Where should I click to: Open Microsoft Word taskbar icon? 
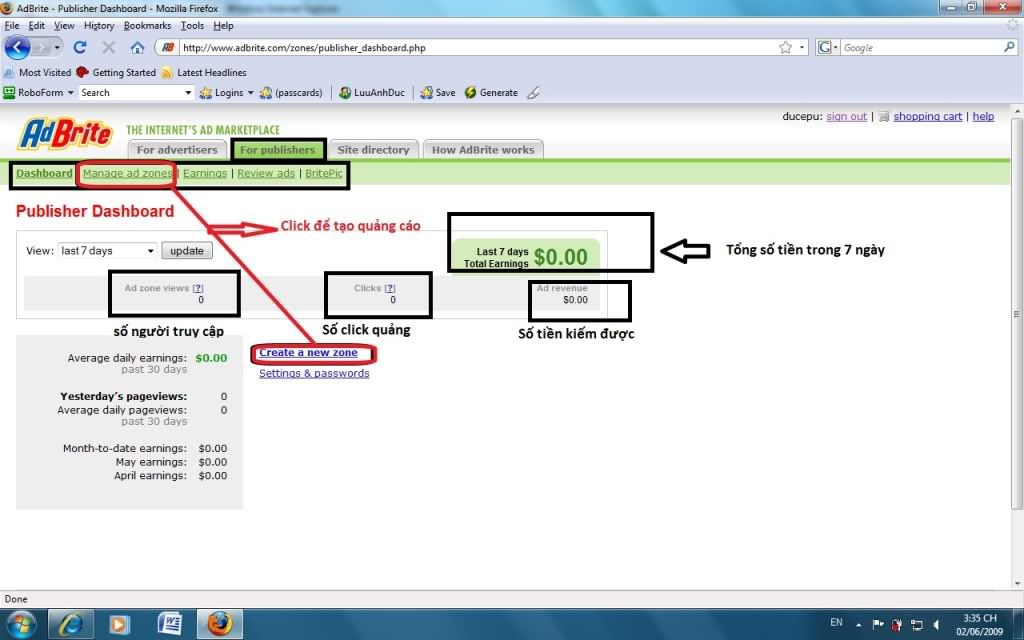tap(169, 624)
